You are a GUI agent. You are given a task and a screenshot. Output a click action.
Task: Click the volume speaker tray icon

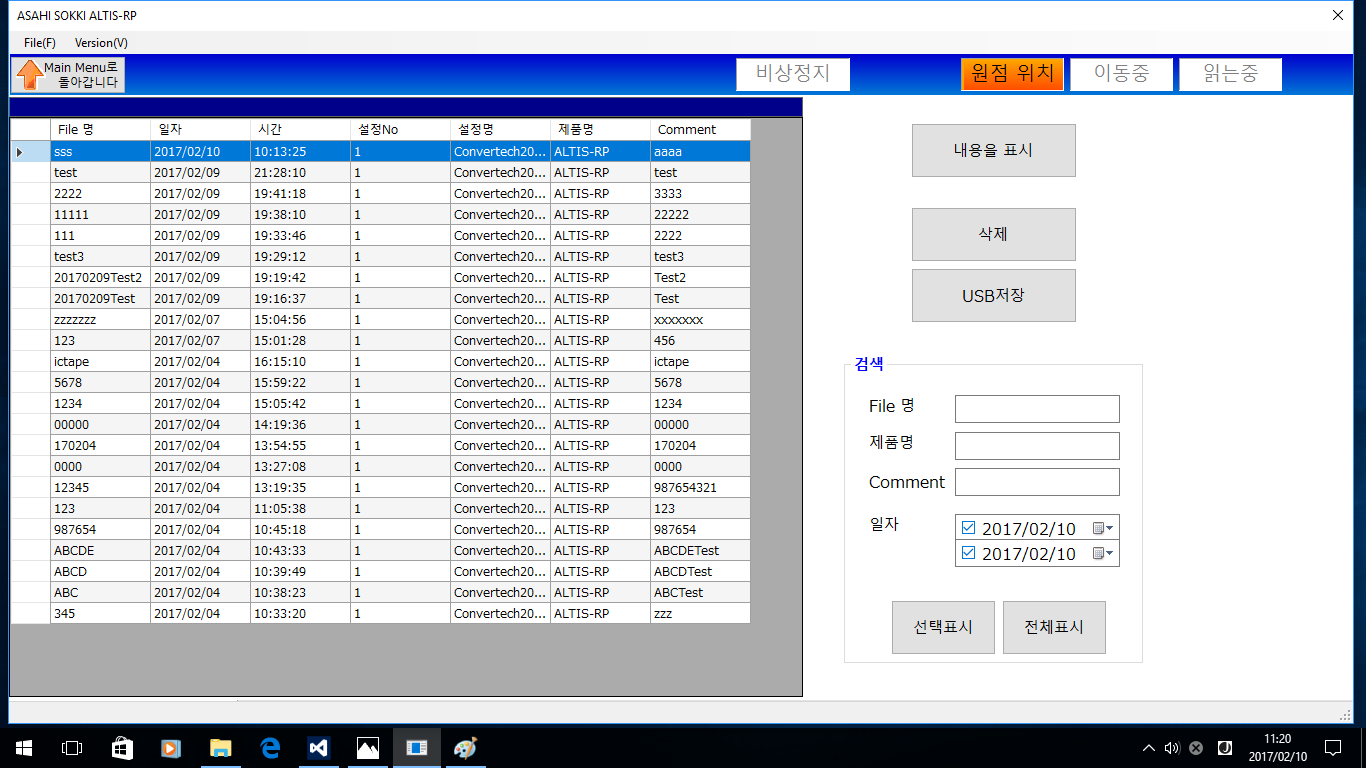click(1172, 748)
